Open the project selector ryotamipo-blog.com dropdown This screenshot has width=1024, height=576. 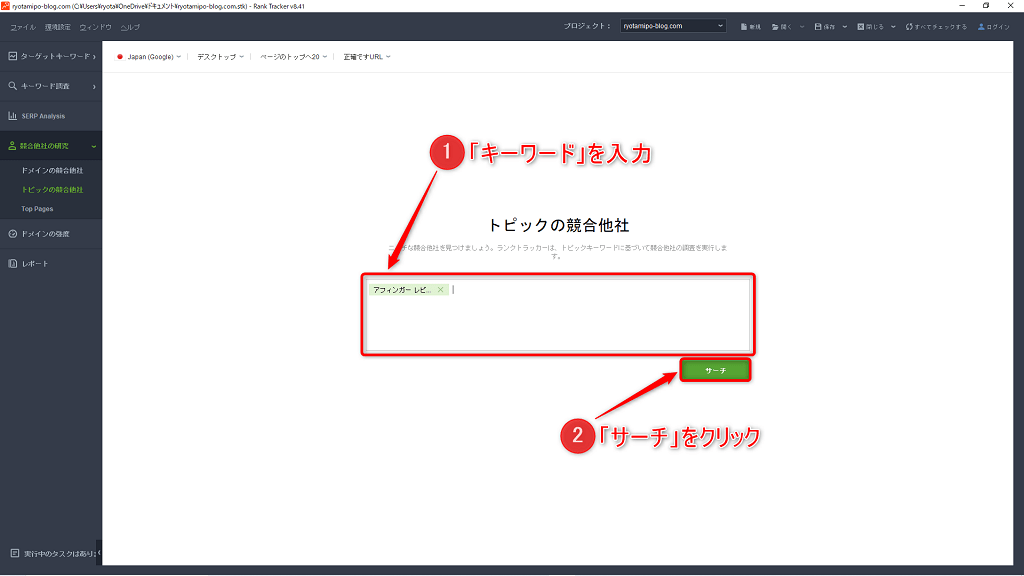click(x=672, y=26)
